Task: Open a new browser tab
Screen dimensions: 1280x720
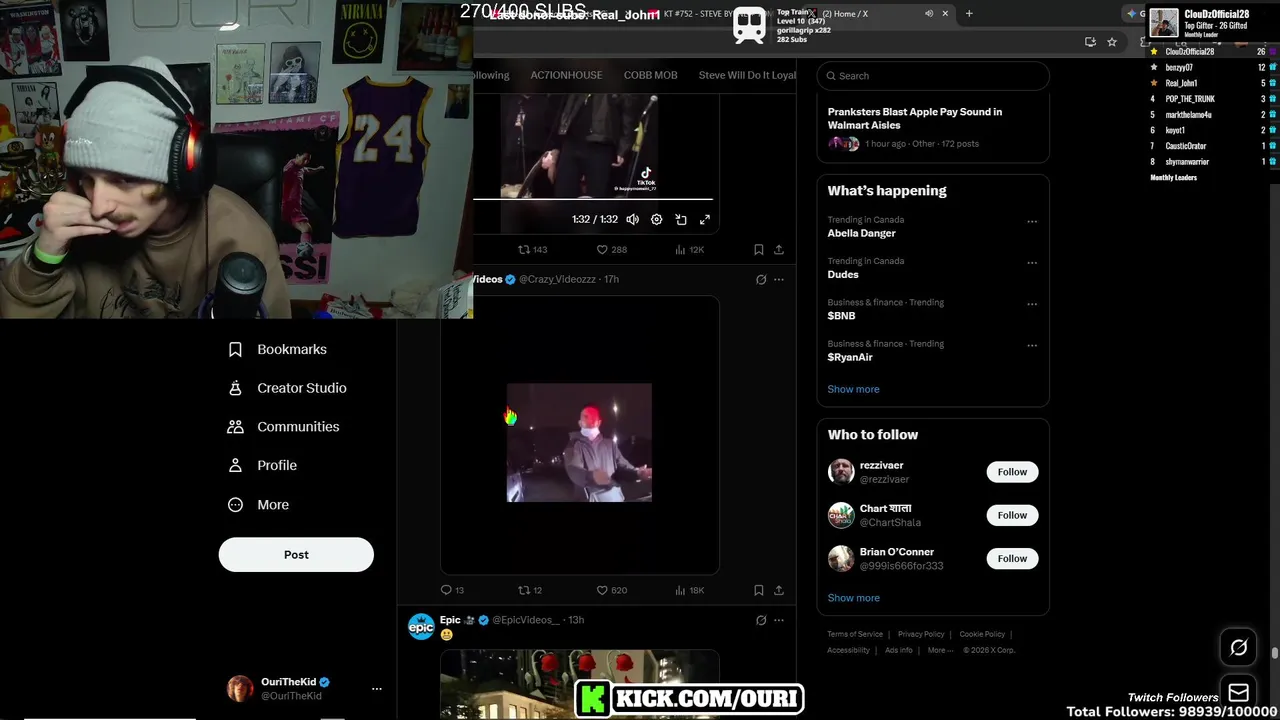Action: (969, 13)
